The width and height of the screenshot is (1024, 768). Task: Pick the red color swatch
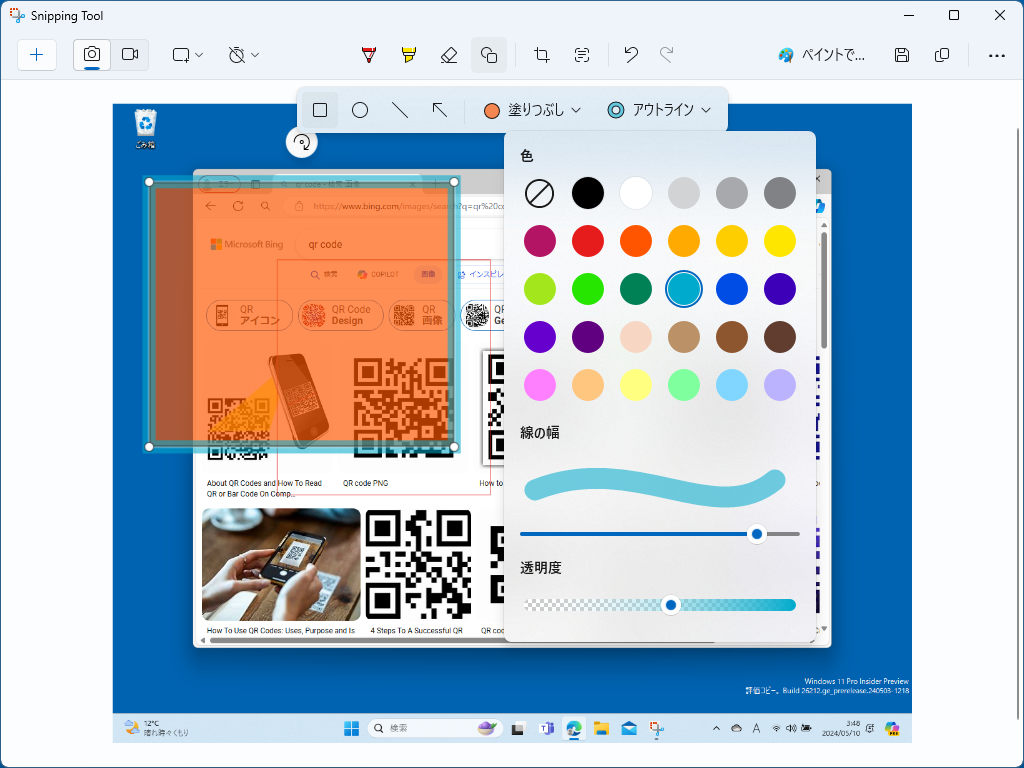[588, 241]
